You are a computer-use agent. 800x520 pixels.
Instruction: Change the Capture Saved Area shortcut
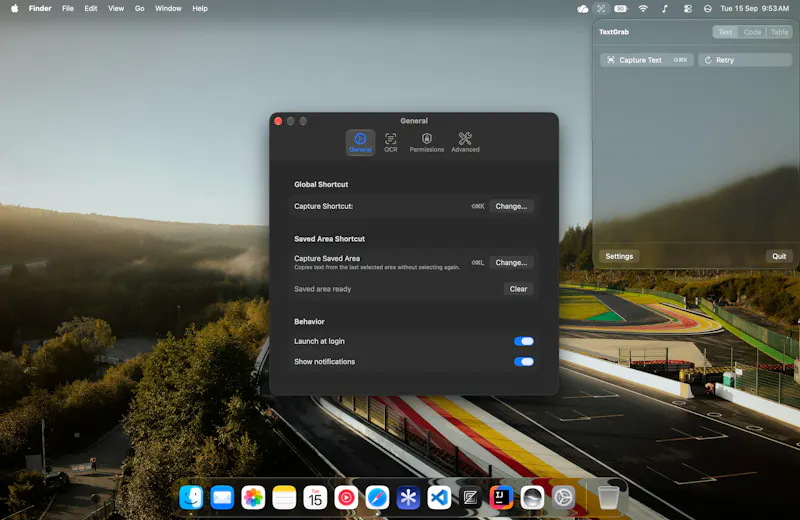(x=511, y=262)
